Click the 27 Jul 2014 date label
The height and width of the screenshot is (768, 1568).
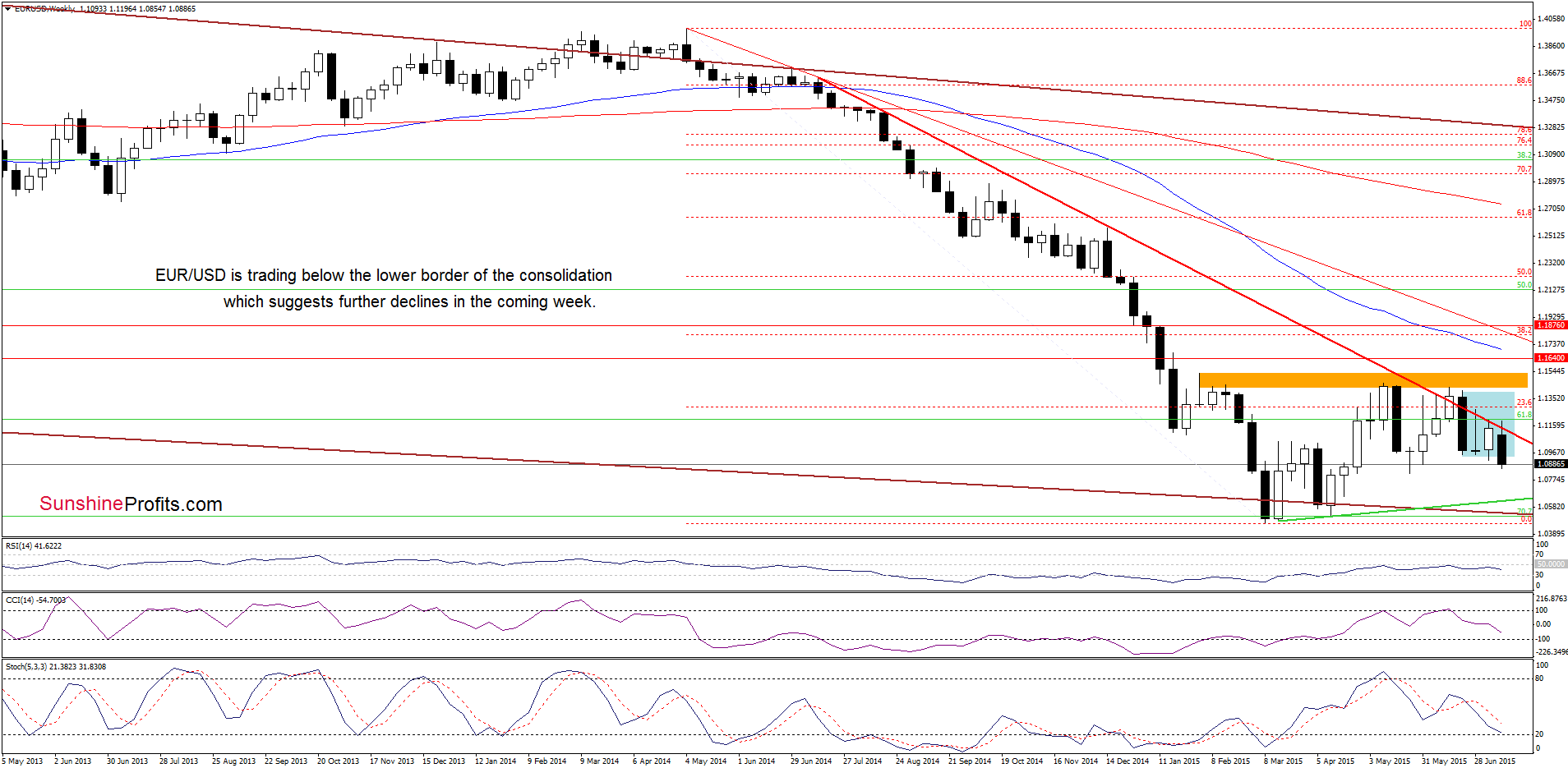click(863, 761)
